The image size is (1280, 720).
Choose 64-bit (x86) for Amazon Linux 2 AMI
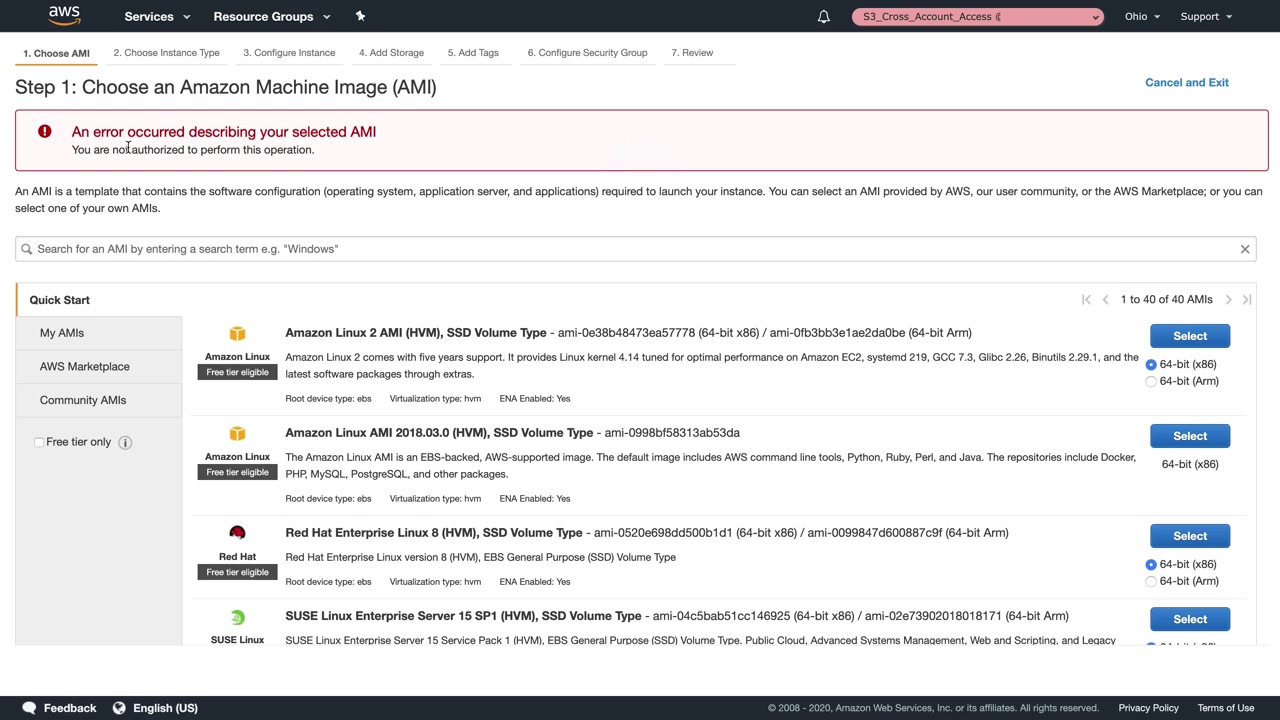(x=1151, y=365)
